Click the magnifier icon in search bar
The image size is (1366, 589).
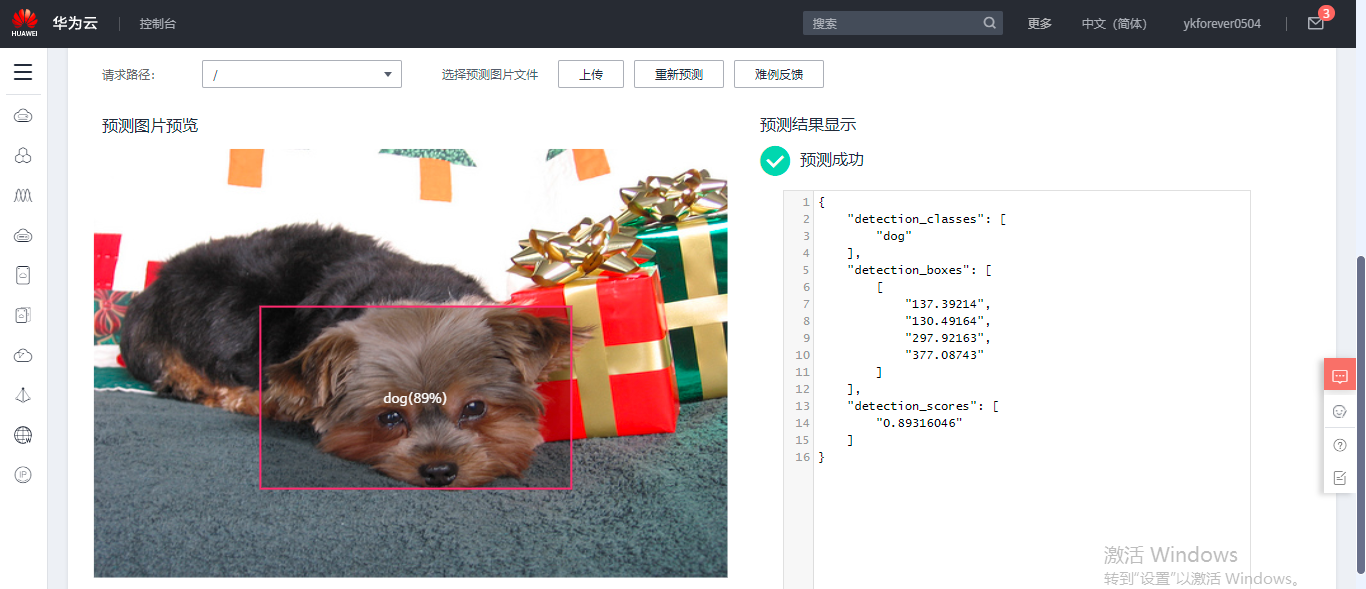pos(989,22)
